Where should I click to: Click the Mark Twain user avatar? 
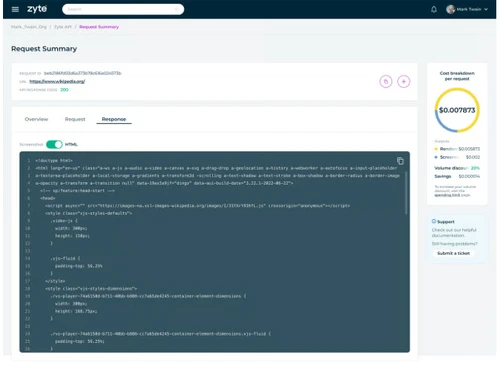click(x=451, y=9)
